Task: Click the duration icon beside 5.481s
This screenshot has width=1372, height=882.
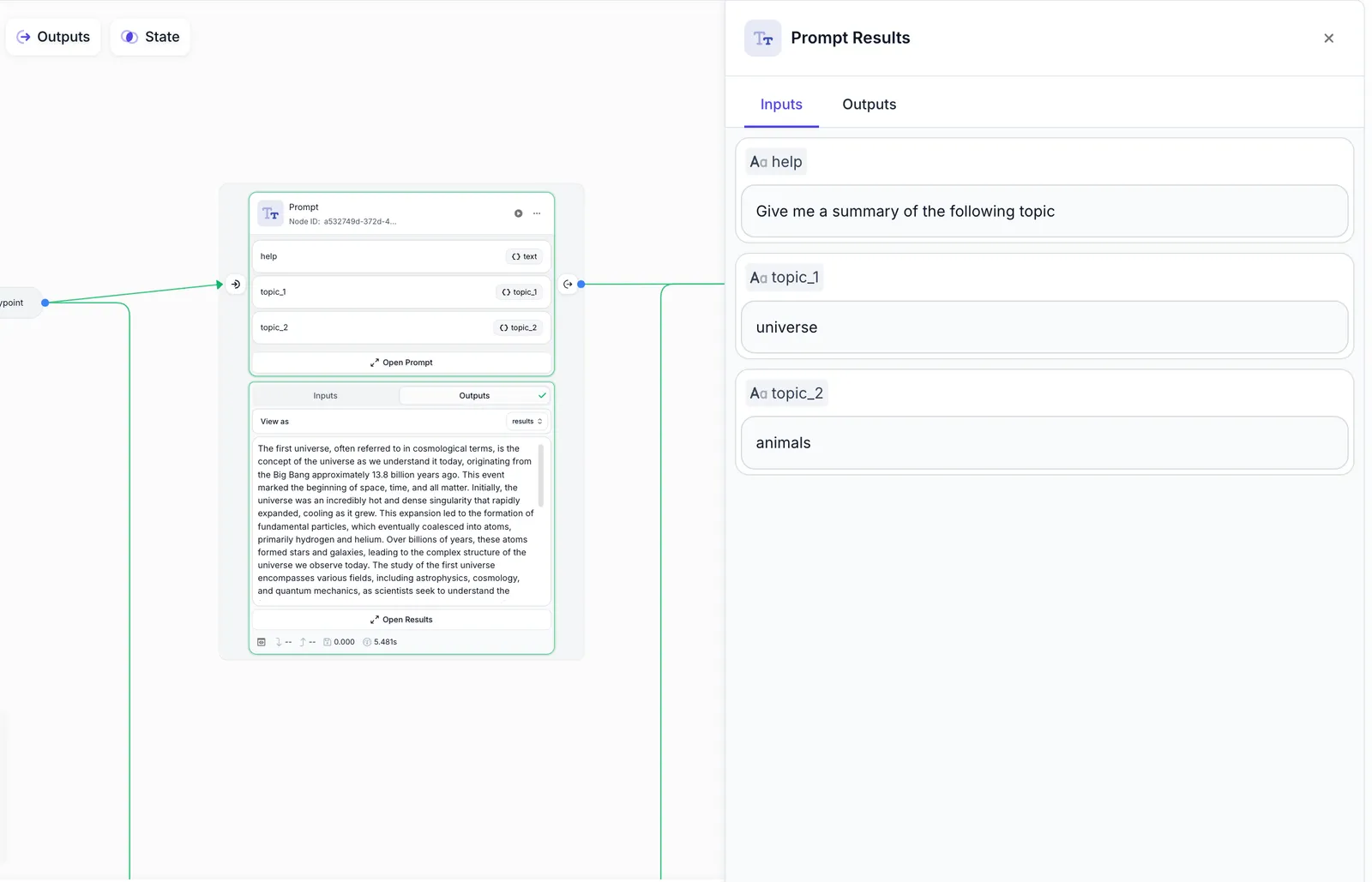Action: (x=367, y=642)
